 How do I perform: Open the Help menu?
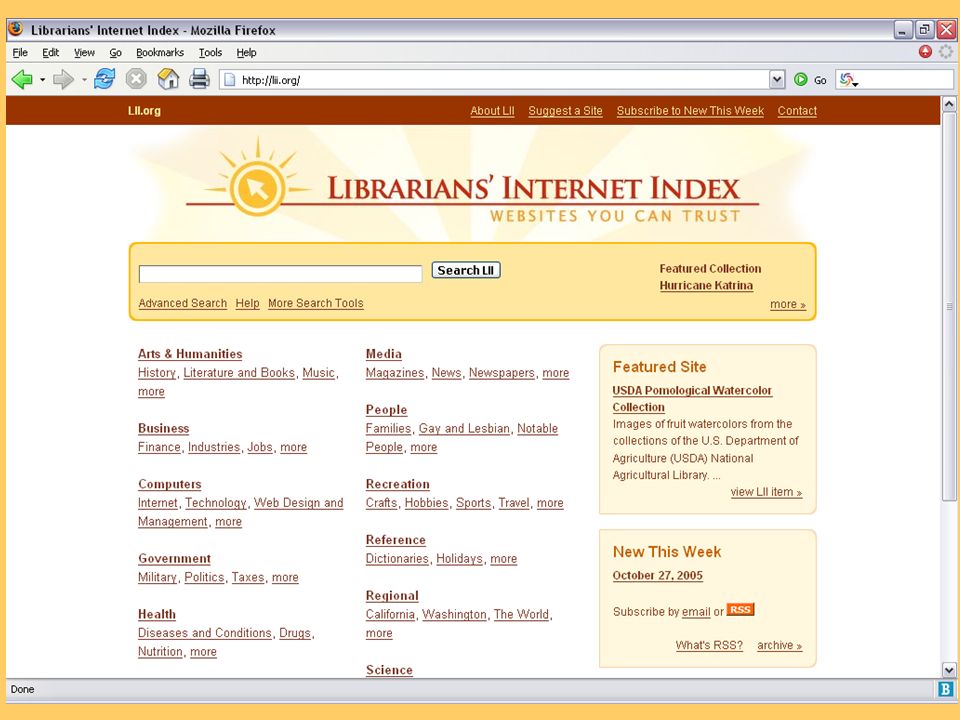(x=246, y=53)
